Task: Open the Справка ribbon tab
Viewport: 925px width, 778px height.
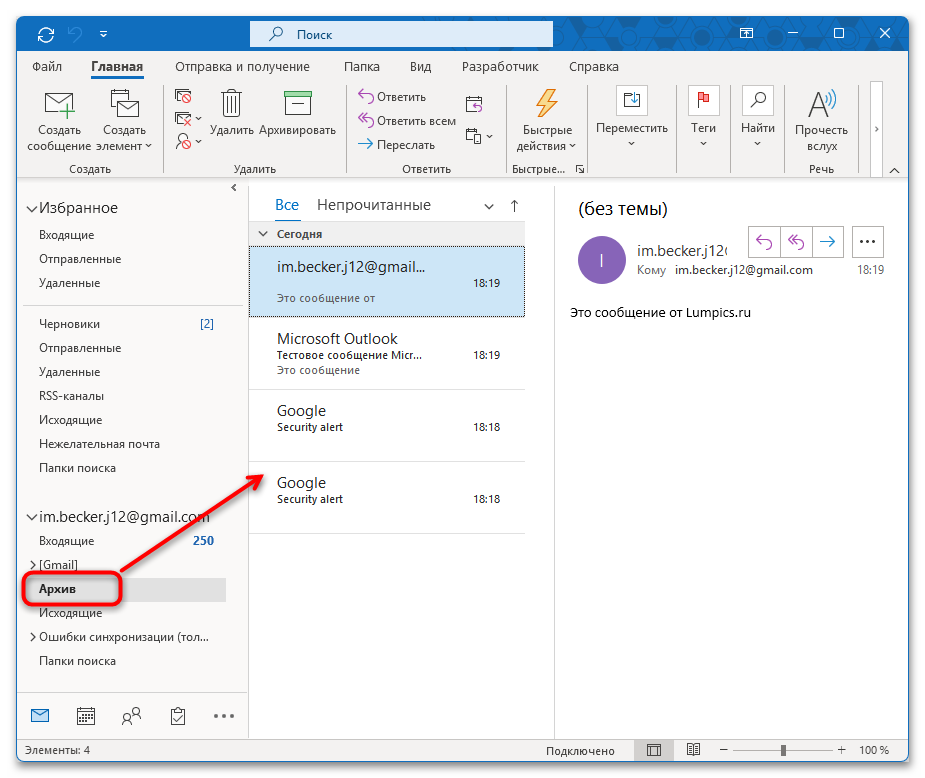Action: 593,67
